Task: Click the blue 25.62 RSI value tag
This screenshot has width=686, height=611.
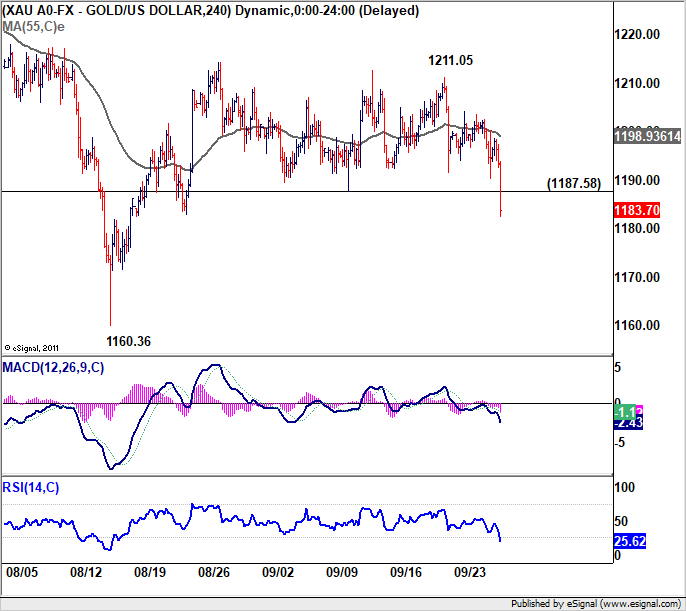Action: click(630, 541)
